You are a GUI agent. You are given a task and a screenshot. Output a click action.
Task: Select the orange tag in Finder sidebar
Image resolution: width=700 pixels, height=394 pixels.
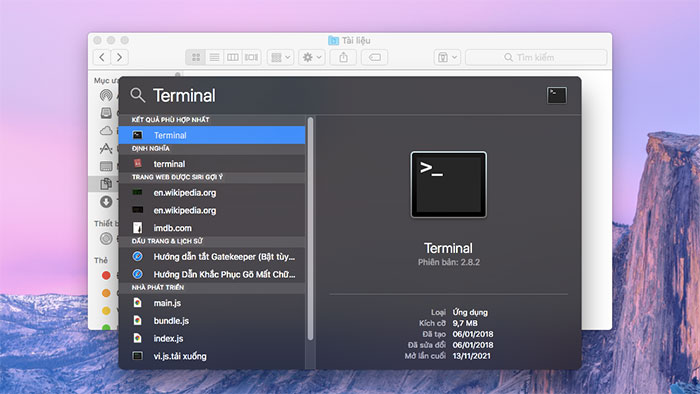(106, 293)
